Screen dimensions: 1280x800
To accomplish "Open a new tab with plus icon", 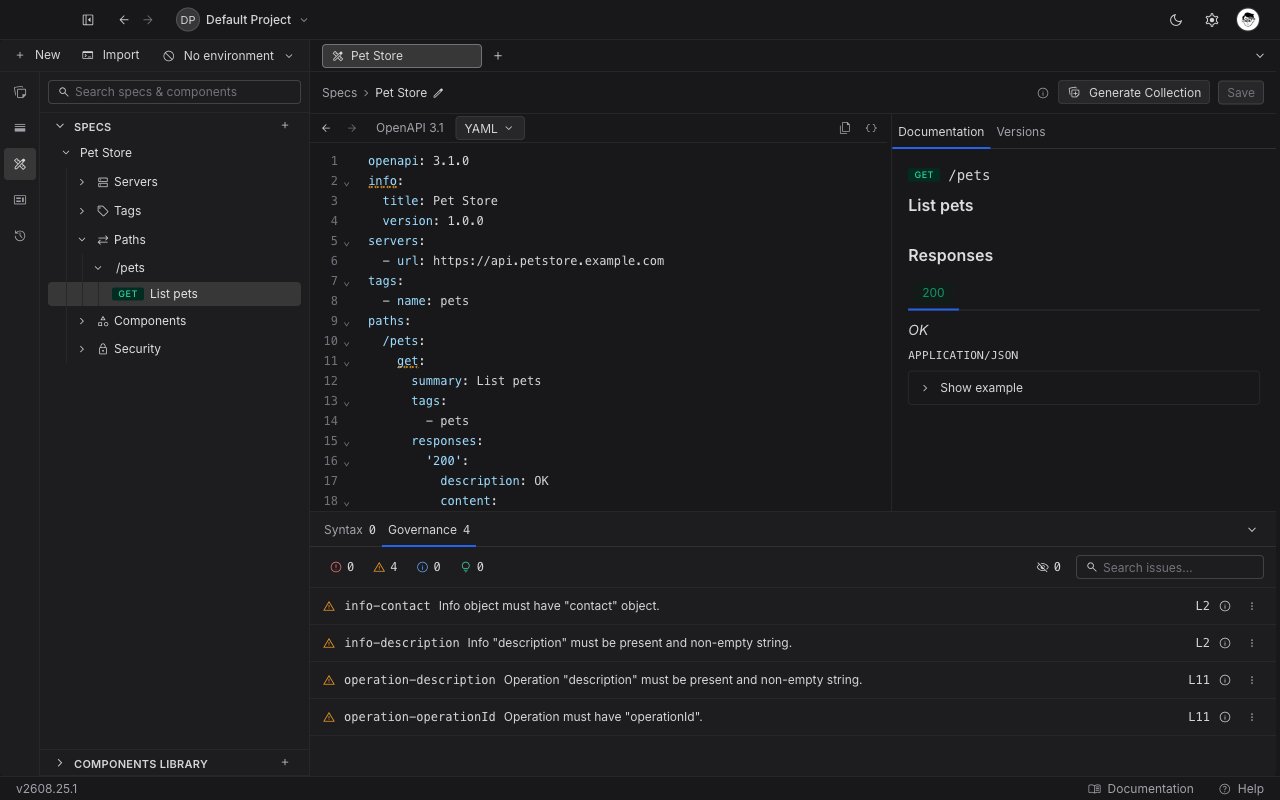I will pyautogui.click(x=498, y=56).
